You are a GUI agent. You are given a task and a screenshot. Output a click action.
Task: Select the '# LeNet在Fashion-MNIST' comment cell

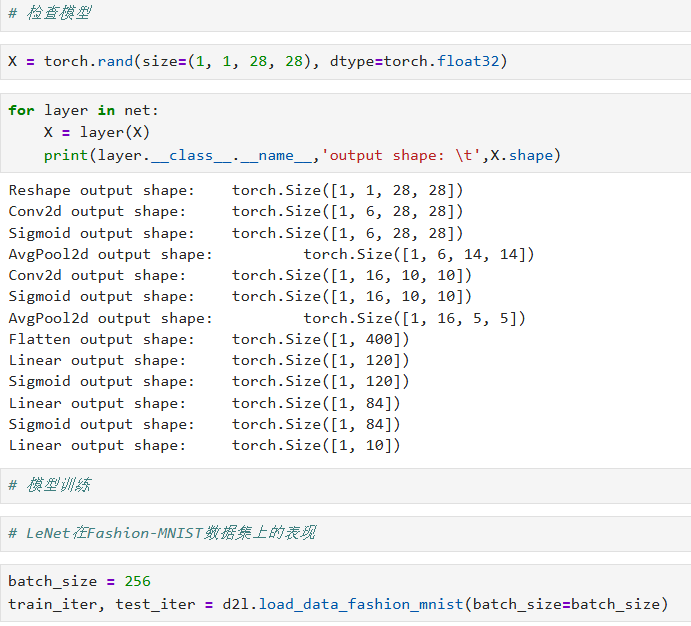tap(162, 533)
